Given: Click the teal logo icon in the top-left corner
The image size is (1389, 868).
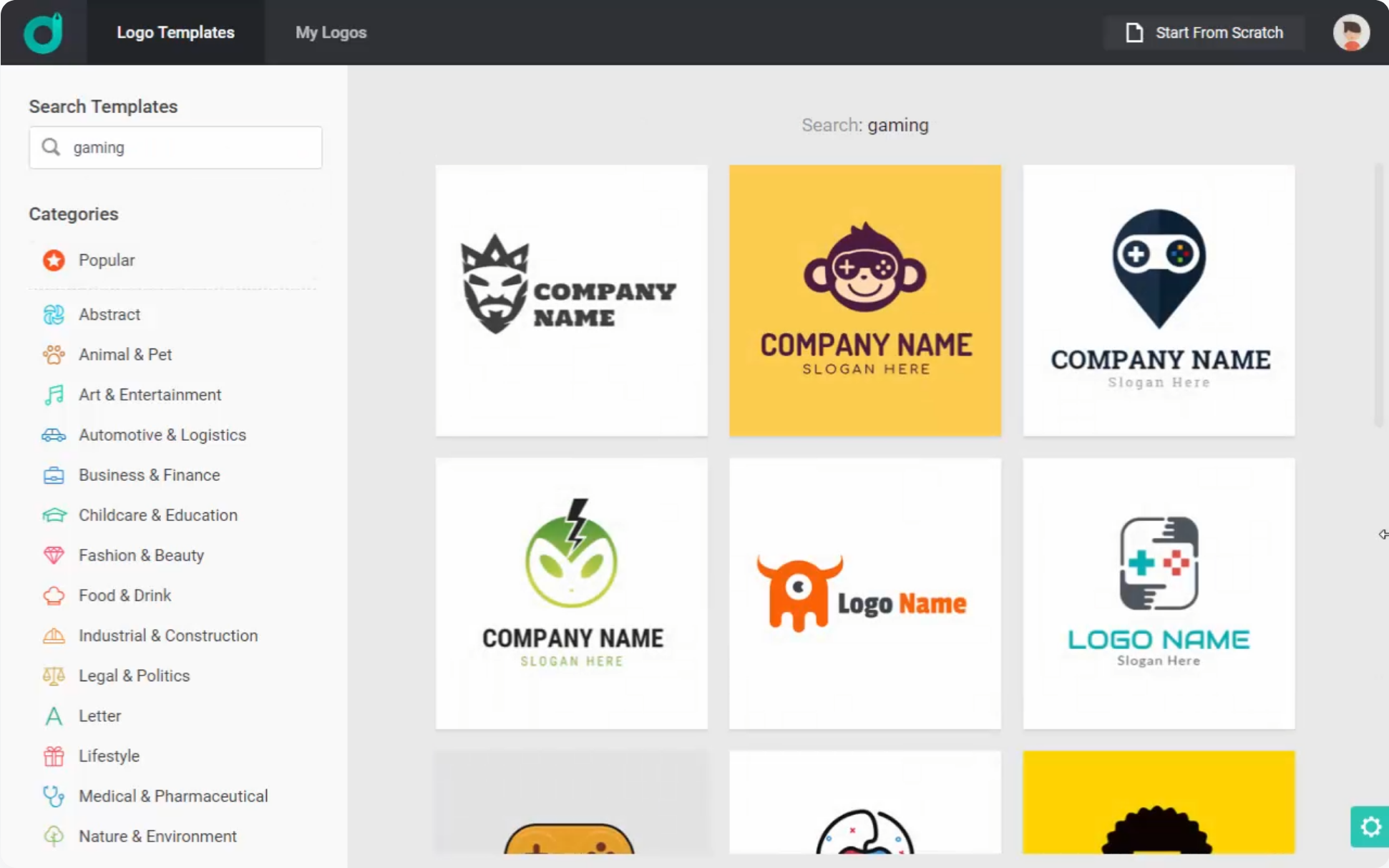Looking at the screenshot, I should pyautogui.click(x=43, y=31).
